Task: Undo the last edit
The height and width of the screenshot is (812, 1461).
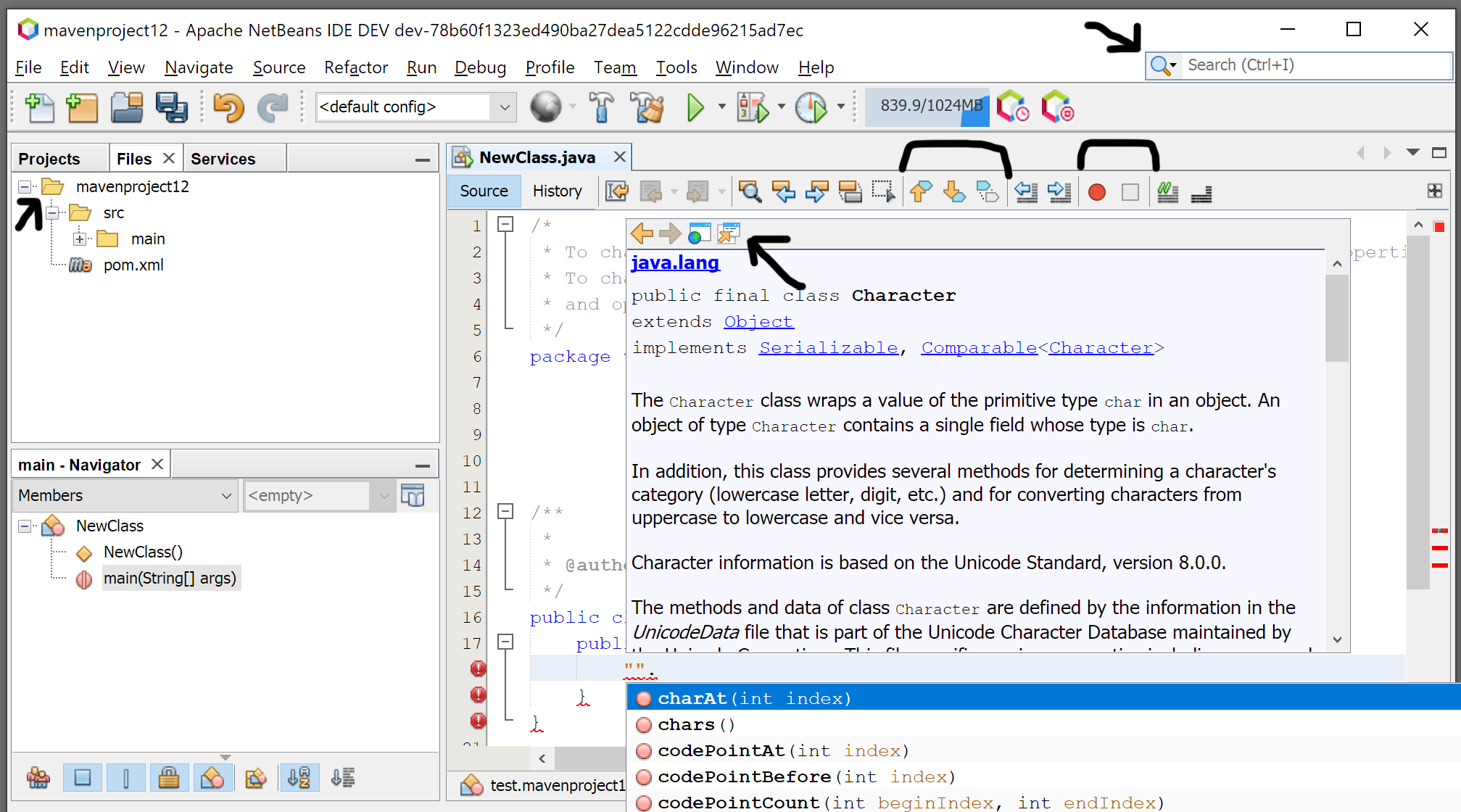Action: pos(228,107)
